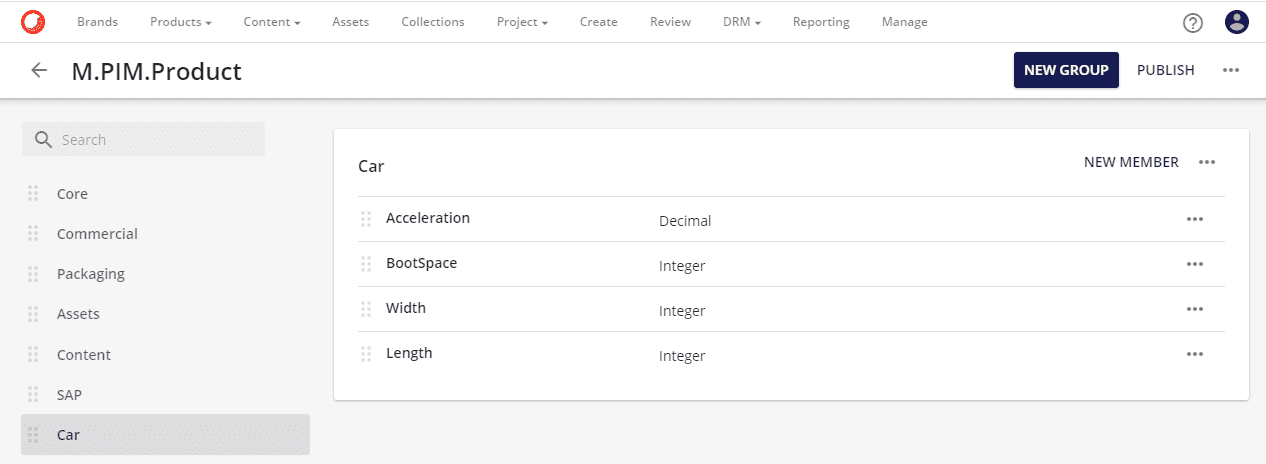Click the Length member name

[409, 353]
